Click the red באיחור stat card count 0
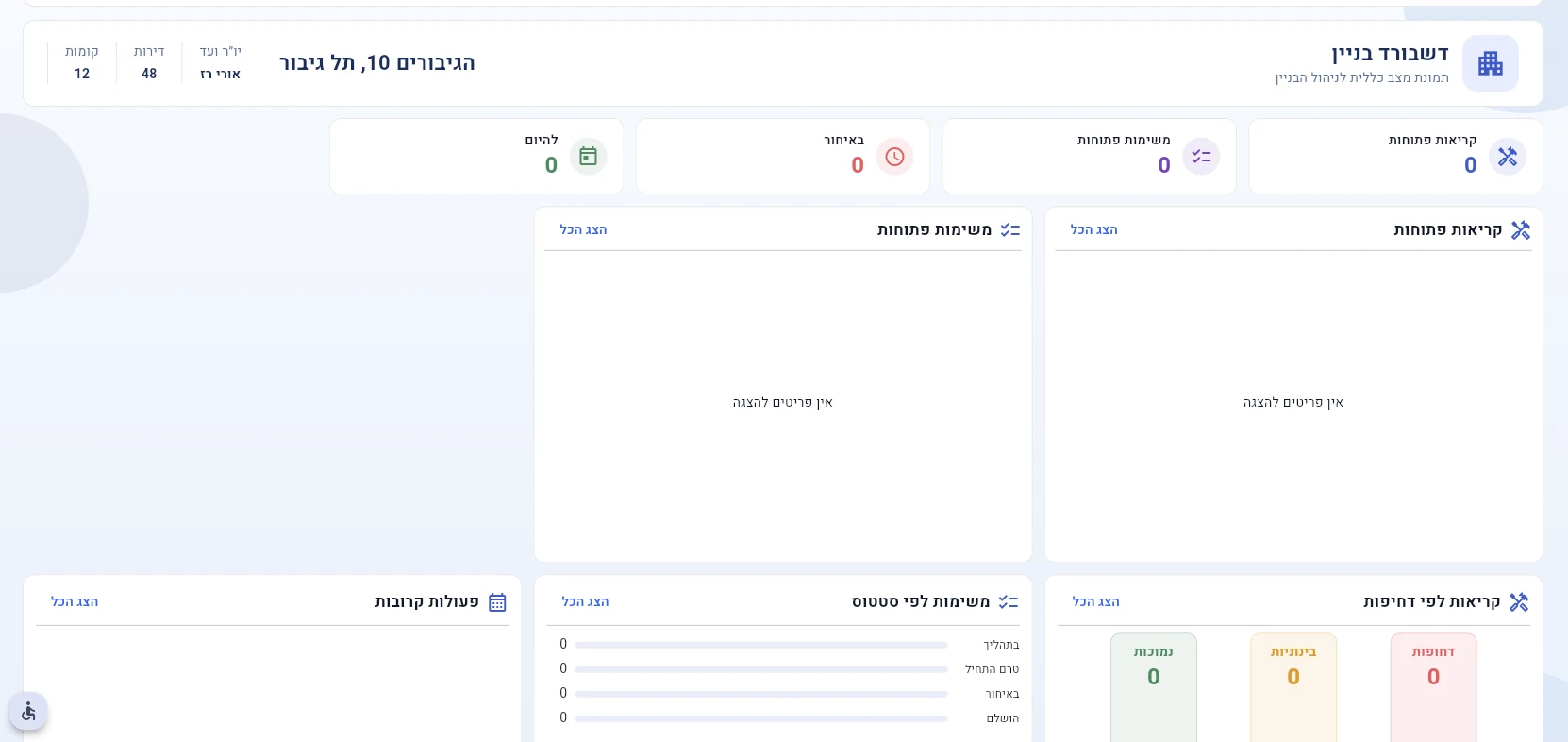The height and width of the screenshot is (742, 1568). click(858, 166)
